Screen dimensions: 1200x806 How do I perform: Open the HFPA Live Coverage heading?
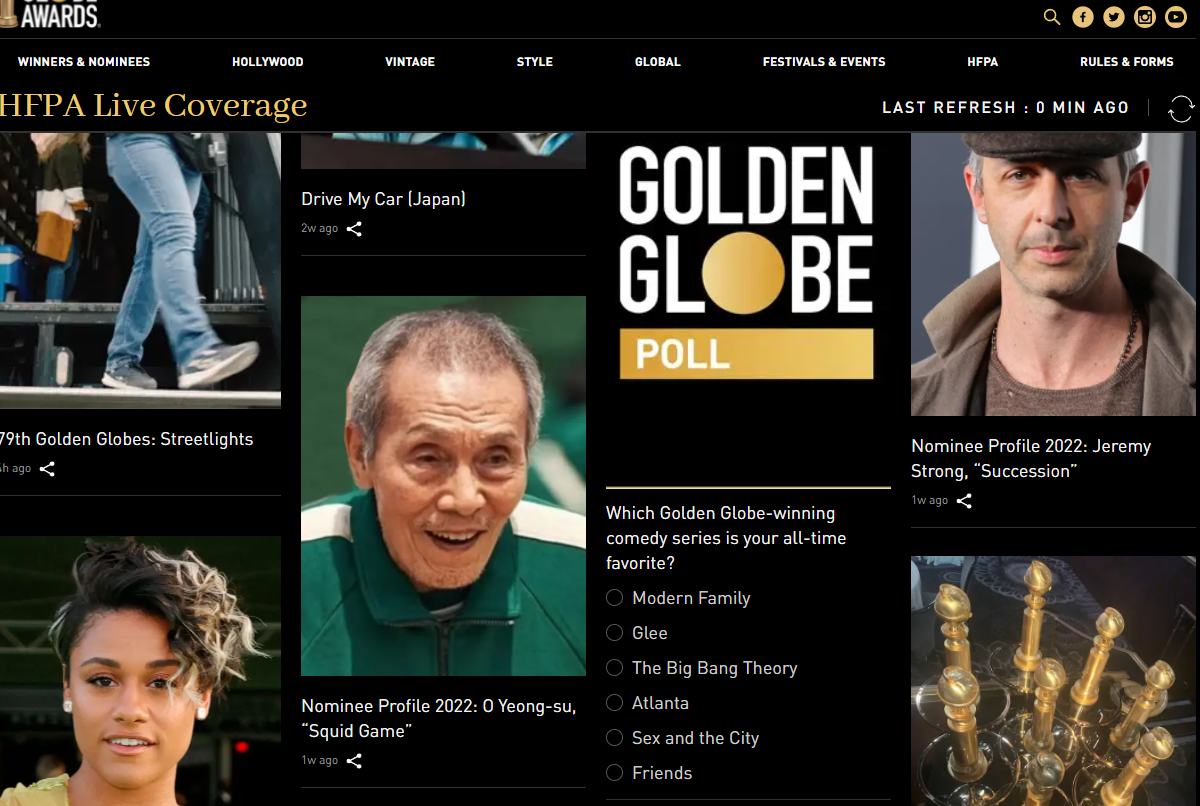(153, 106)
